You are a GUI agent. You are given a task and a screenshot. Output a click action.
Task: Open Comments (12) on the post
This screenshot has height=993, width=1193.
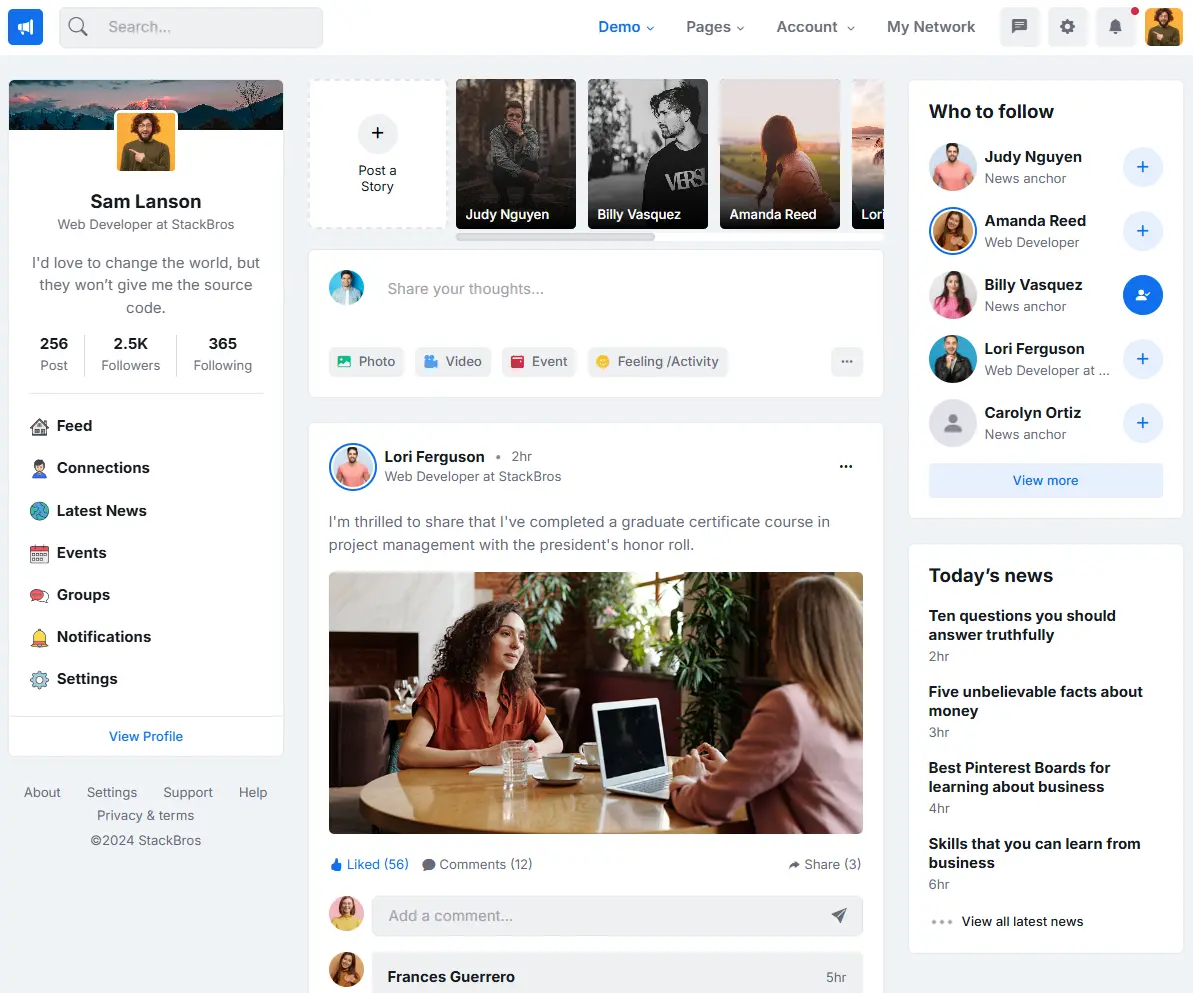[x=477, y=864]
